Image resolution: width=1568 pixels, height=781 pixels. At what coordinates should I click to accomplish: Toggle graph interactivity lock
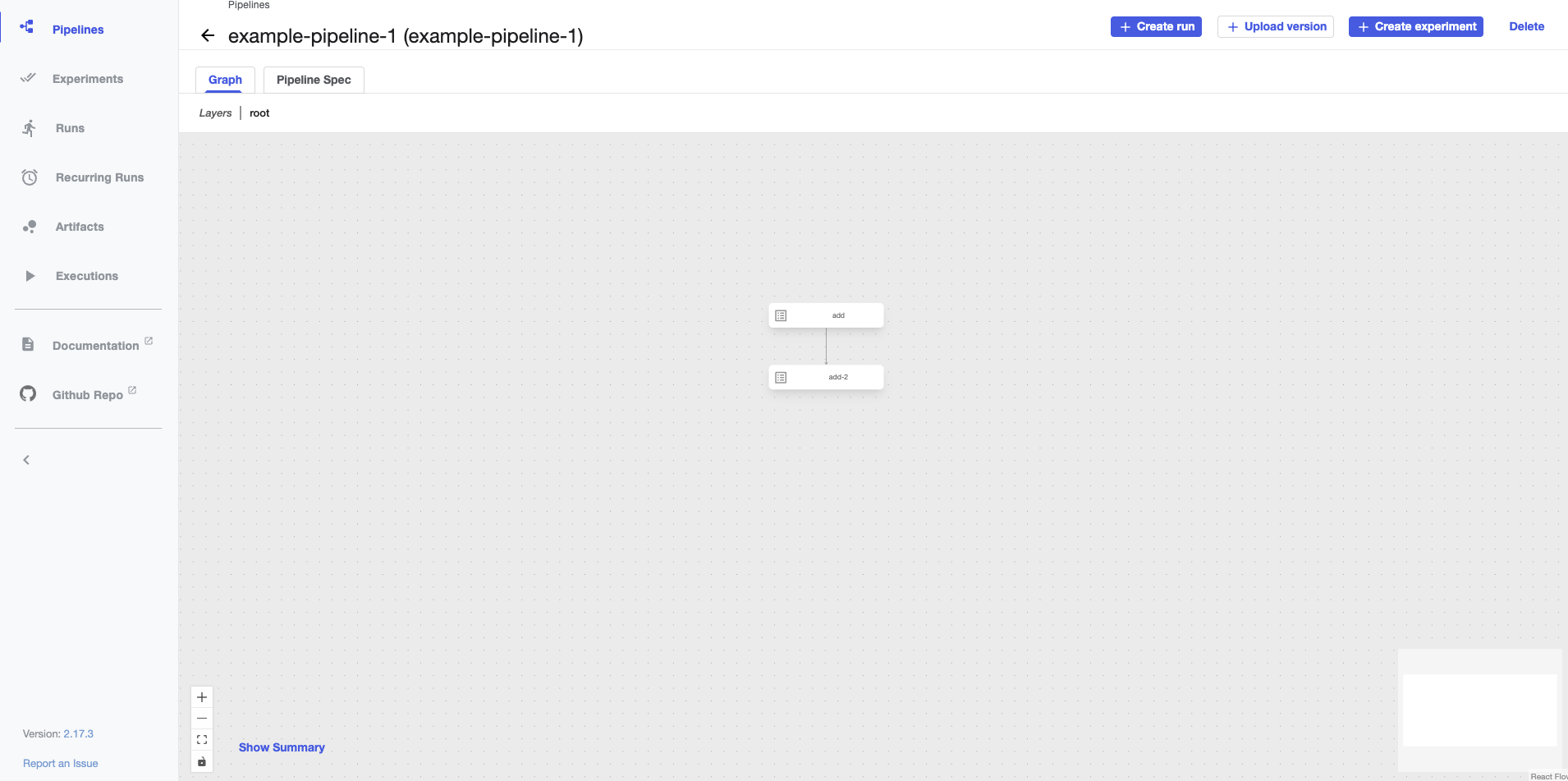(202, 761)
